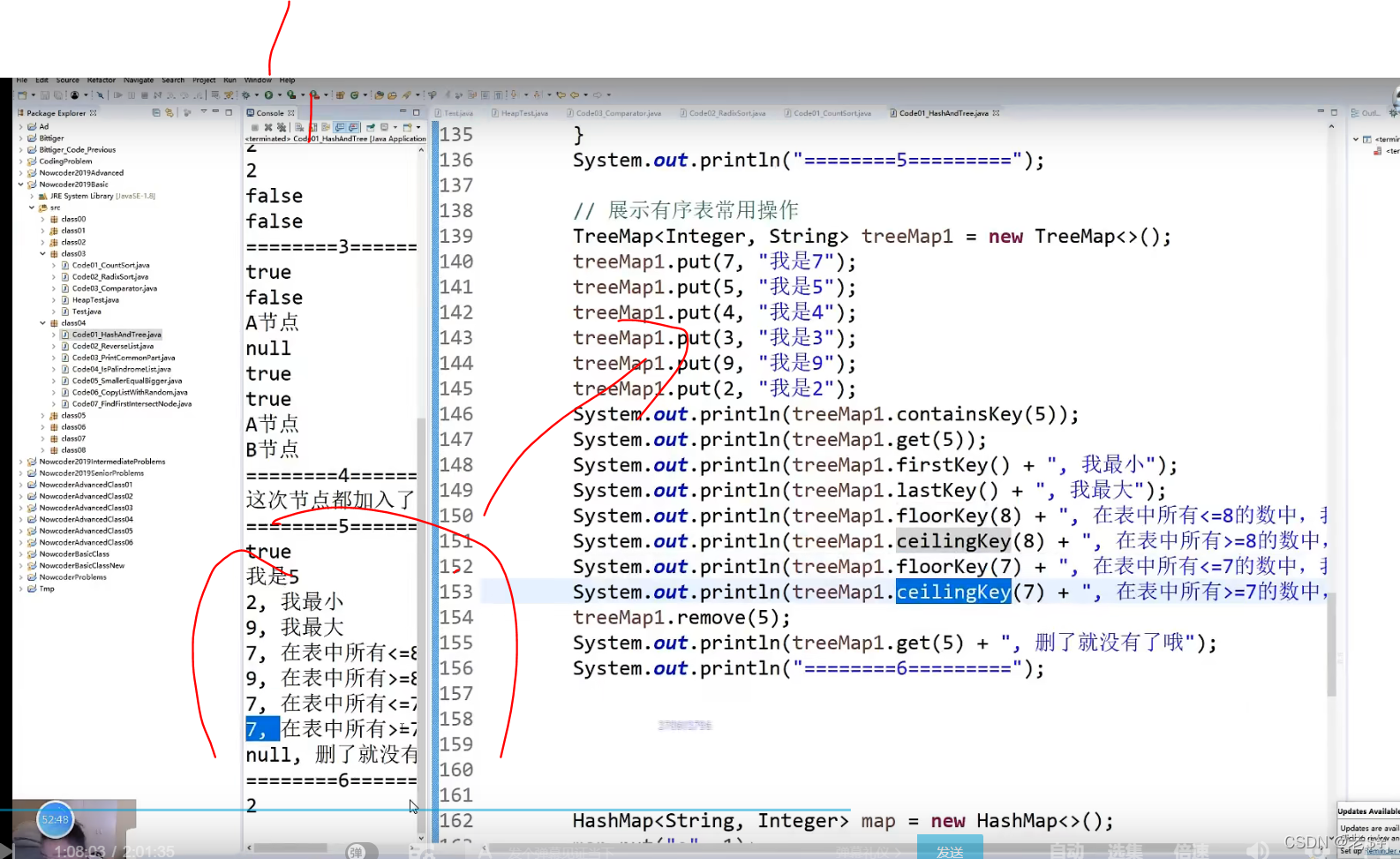Open the Refactor menu
The height and width of the screenshot is (859, 1400).
pyautogui.click(x=101, y=80)
